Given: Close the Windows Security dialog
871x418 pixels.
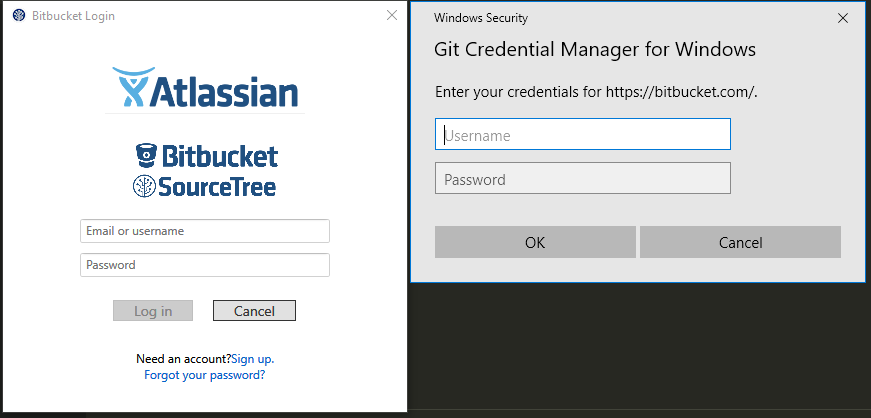Looking at the screenshot, I should click(x=843, y=18).
